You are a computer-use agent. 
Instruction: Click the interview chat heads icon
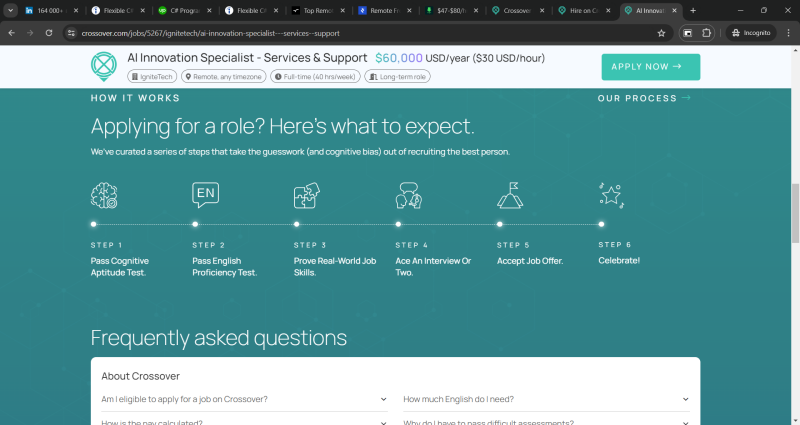pyautogui.click(x=409, y=195)
